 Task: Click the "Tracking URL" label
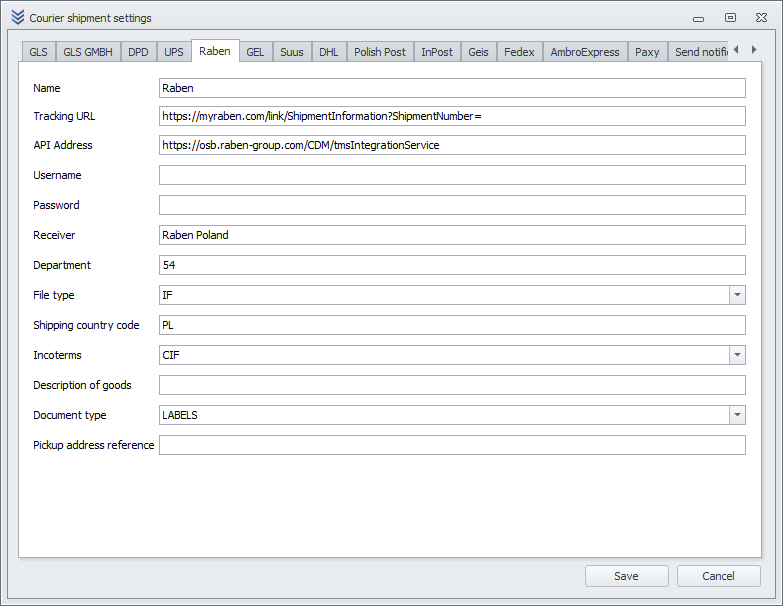click(x=64, y=116)
